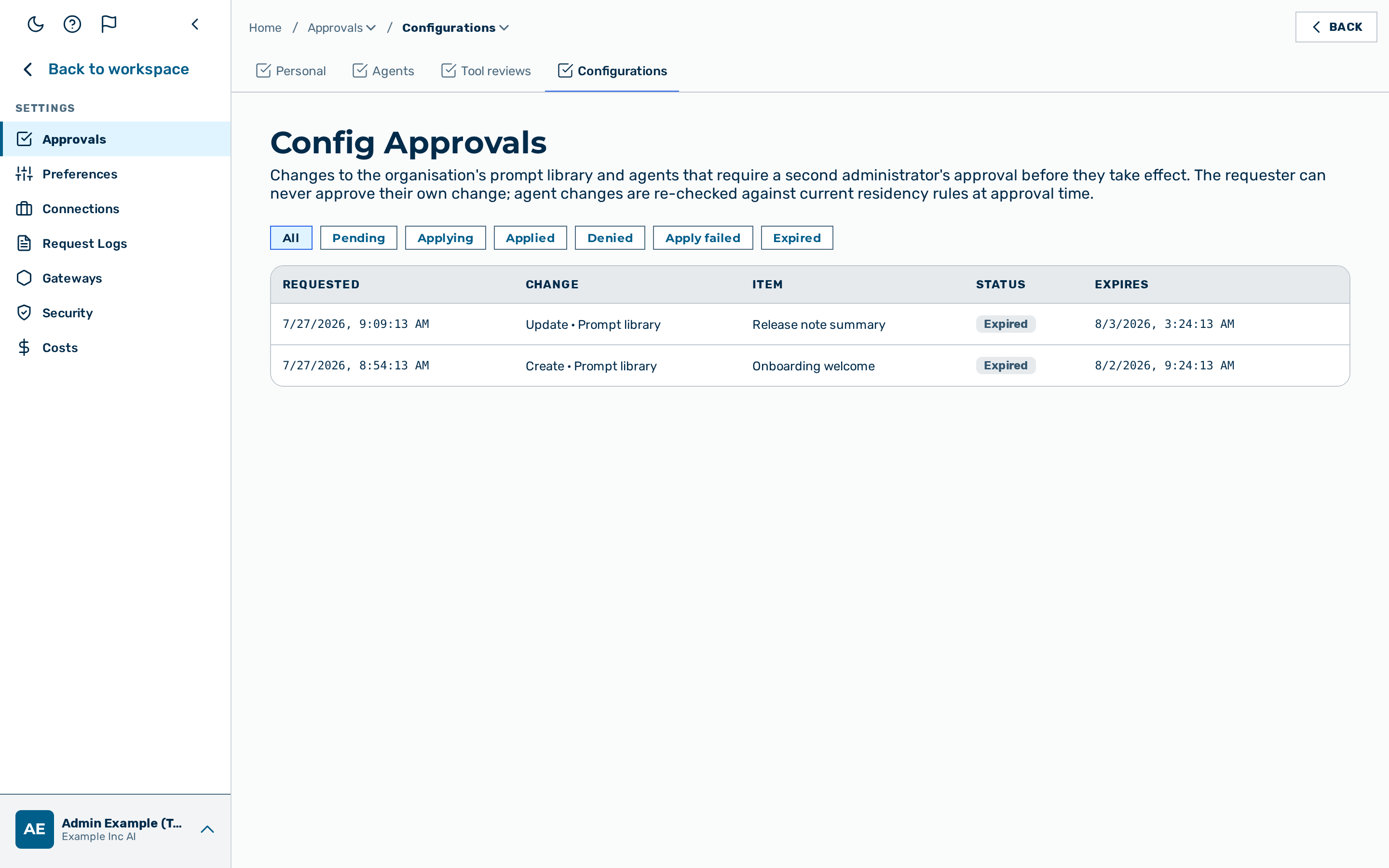Click 'Update • Prompt library' cell

pyautogui.click(x=593, y=325)
